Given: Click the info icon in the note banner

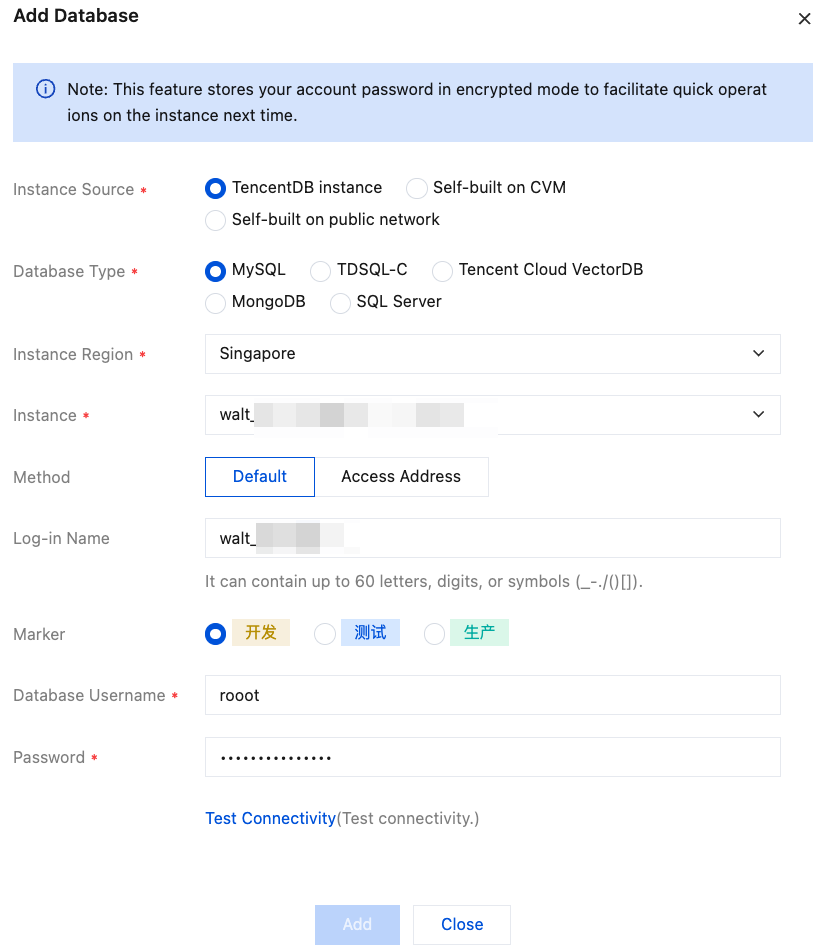Looking at the screenshot, I should 45,89.
